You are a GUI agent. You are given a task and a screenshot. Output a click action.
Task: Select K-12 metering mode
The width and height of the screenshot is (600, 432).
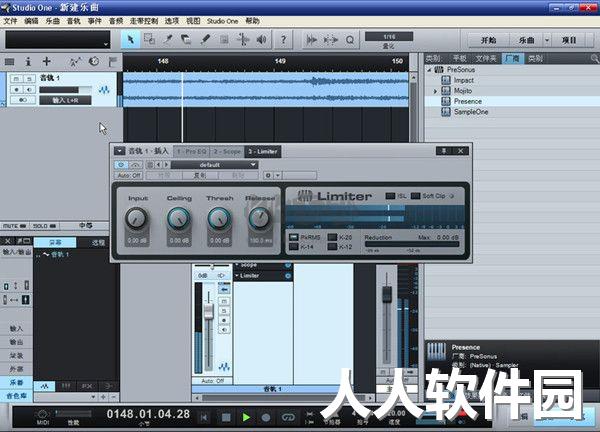(332, 247)
